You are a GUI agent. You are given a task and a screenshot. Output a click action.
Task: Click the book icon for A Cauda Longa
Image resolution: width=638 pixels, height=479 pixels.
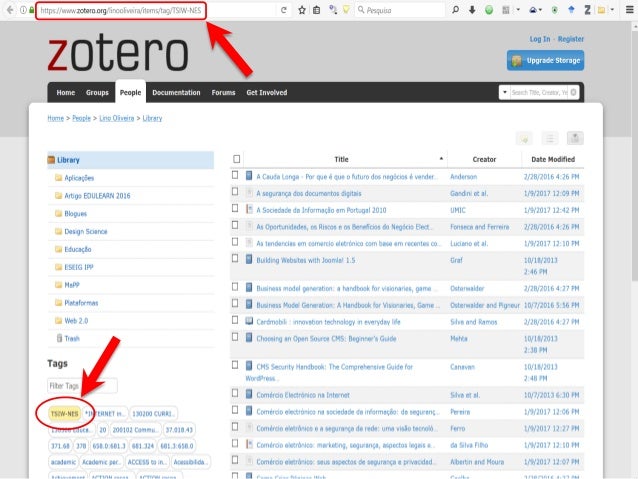click(x=249, y=176)
